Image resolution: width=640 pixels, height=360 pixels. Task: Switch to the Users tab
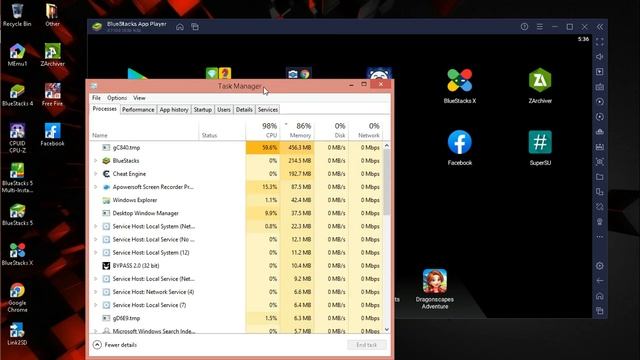click(x=224, y=110)
